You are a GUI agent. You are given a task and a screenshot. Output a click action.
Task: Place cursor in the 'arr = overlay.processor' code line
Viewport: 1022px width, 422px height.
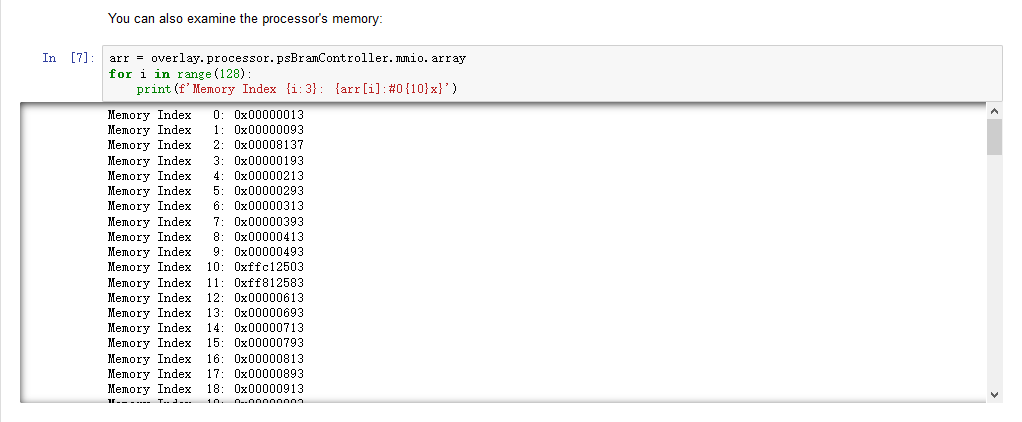point(287,58)
